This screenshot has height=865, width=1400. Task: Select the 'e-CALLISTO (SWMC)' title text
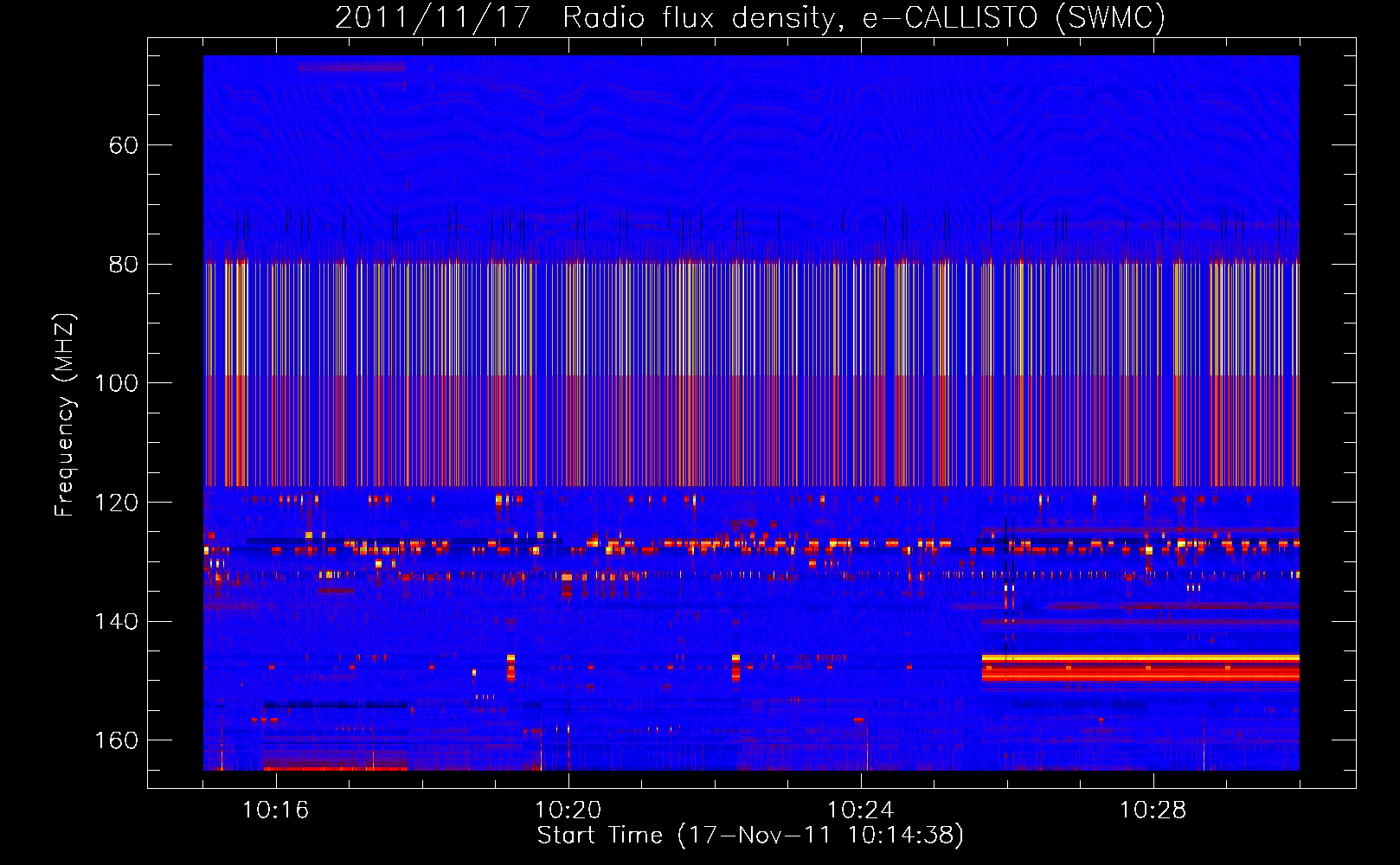(x=1014, y=18)
